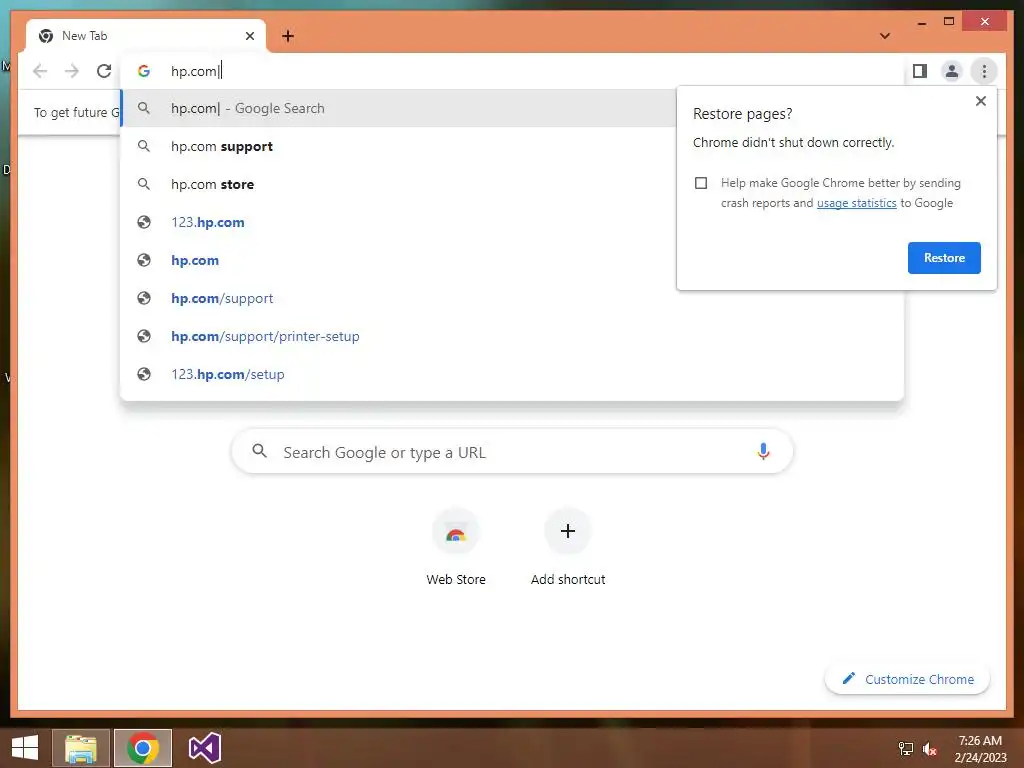Open the Windows Start button

tap(25, 748)
